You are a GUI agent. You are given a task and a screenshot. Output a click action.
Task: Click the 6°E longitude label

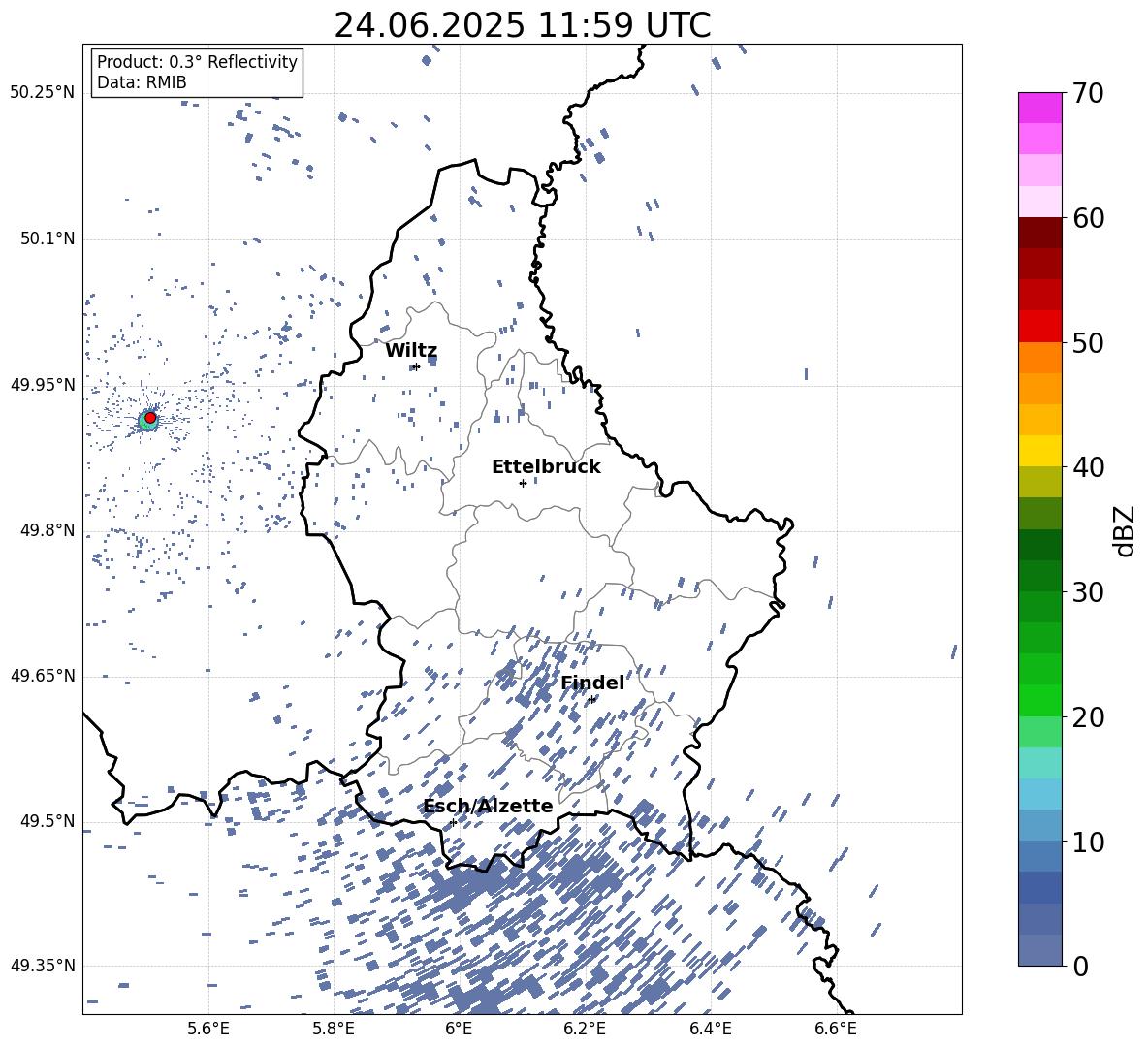click(459, 1029)
